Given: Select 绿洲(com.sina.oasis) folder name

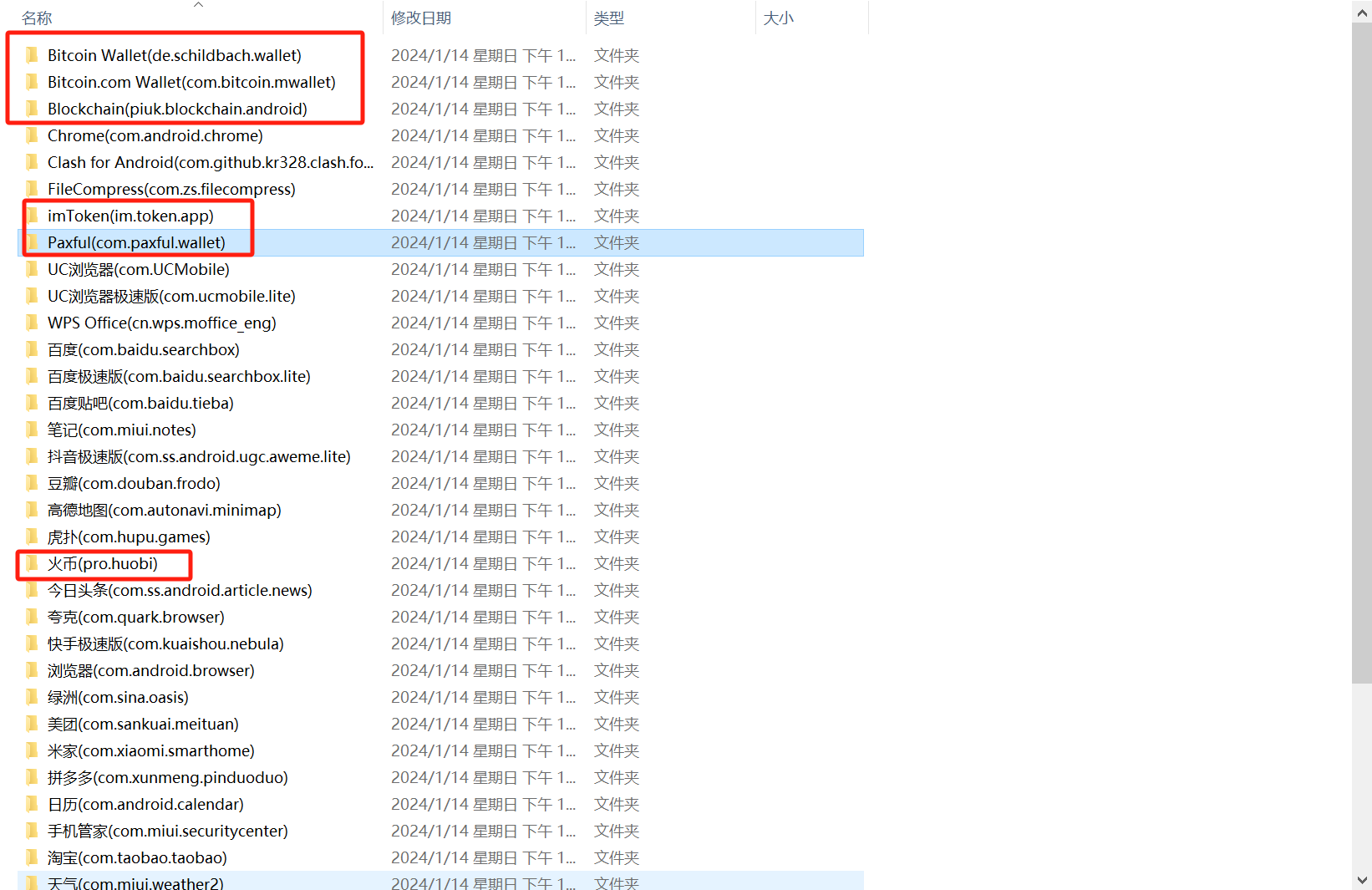Looking at the screenshot, I should tap(118, 697).
